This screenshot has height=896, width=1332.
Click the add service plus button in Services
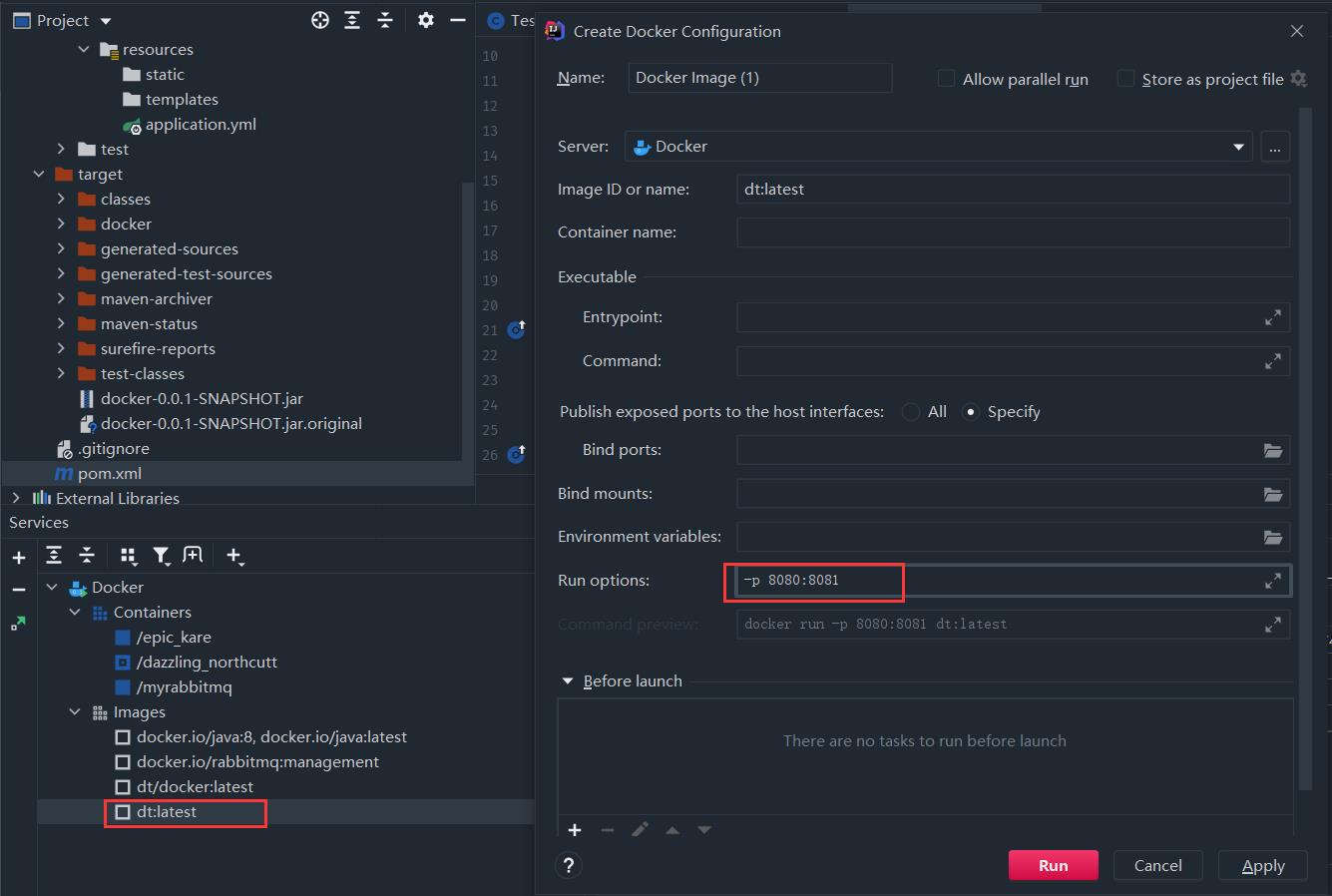tap(18, 558)
